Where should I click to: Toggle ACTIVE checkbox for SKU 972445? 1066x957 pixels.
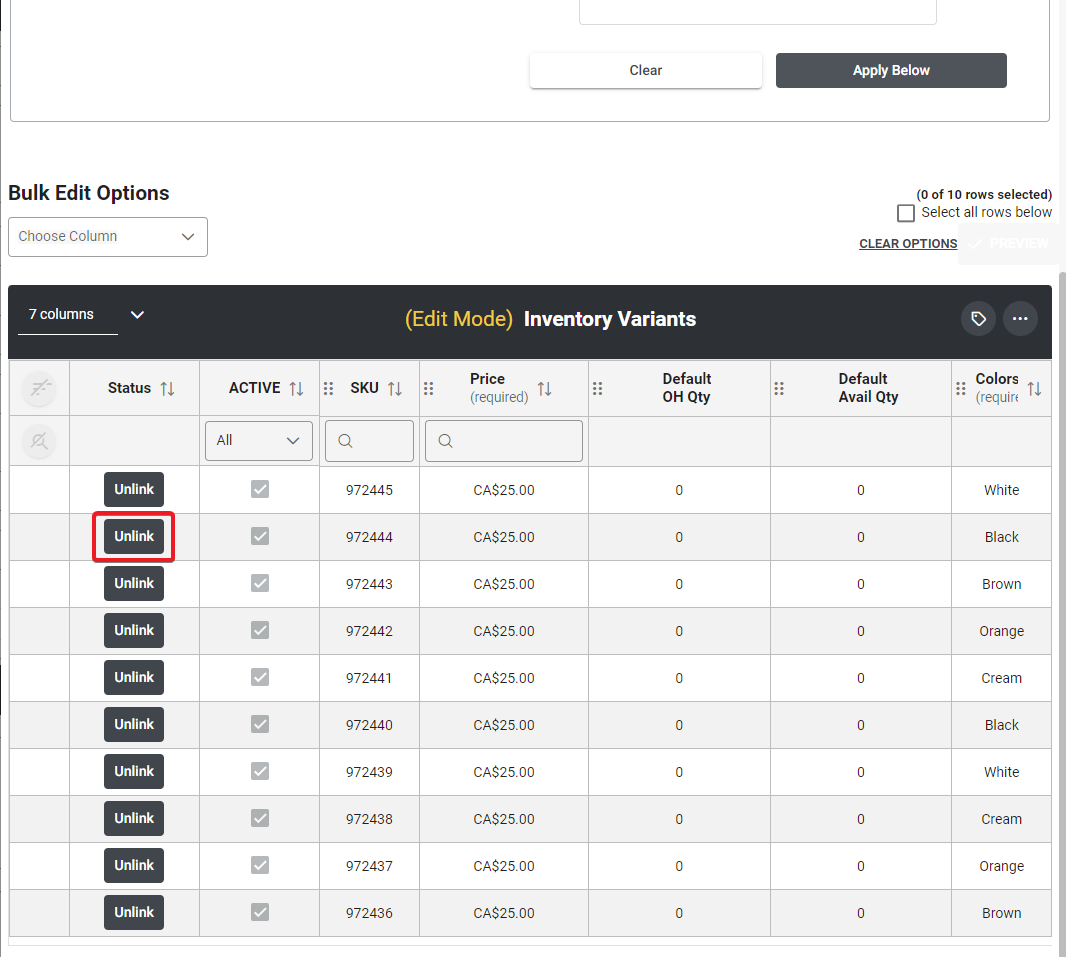point(260,489)
